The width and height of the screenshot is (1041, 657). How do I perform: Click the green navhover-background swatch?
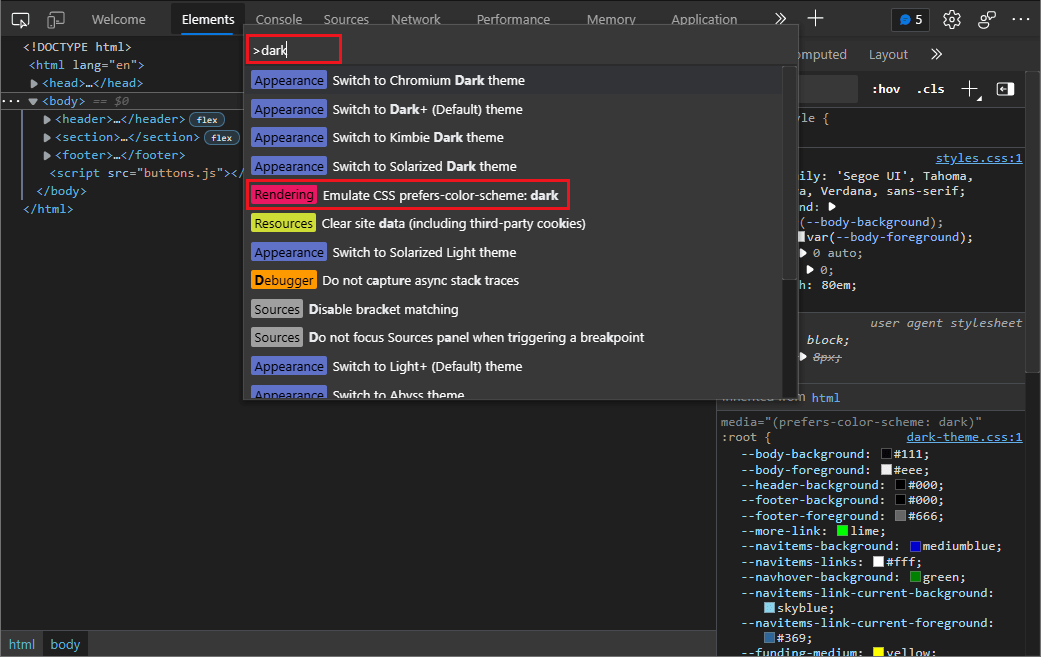pyautogui.click(x=915, y=577)
